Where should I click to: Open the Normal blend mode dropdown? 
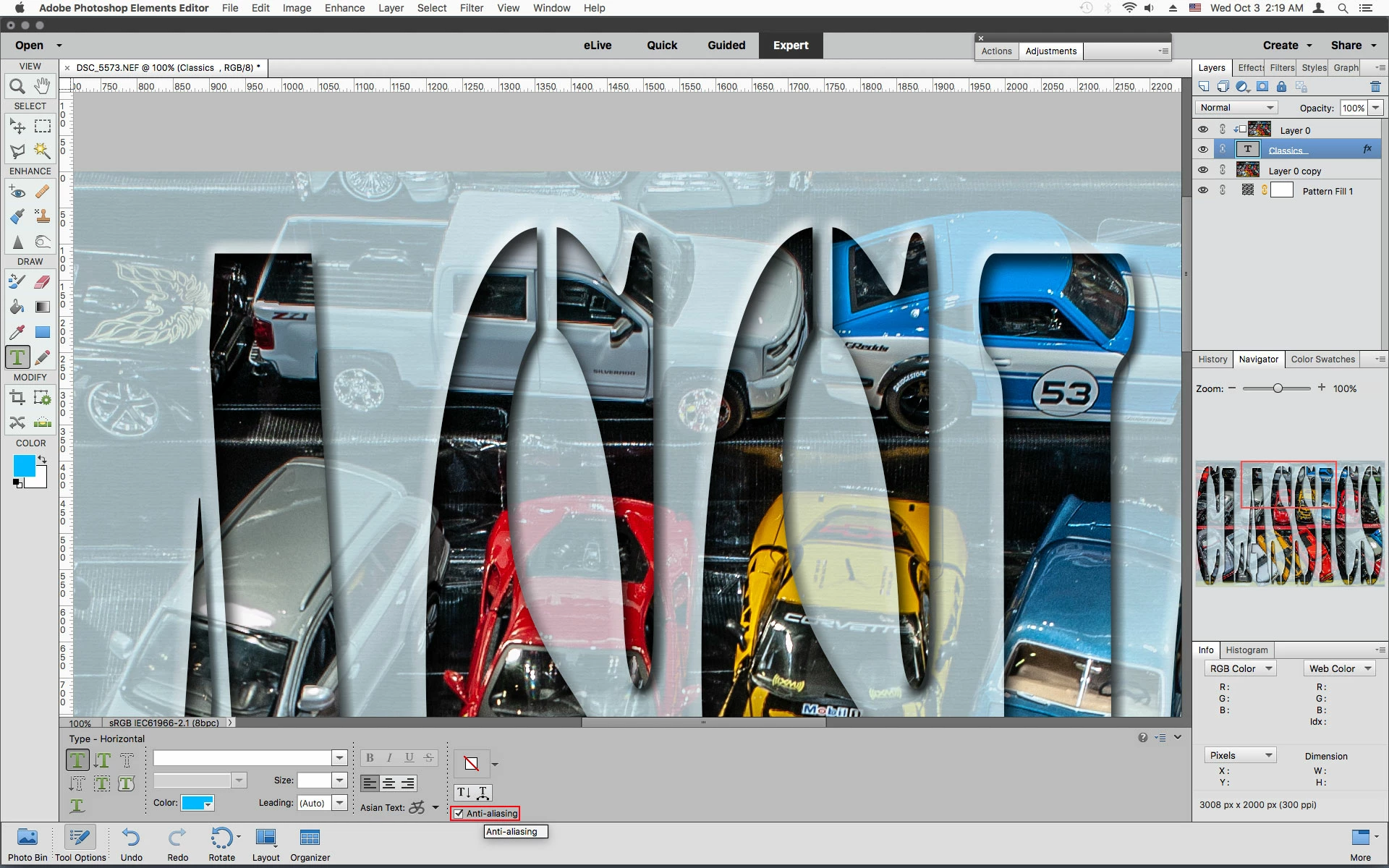1236,108
